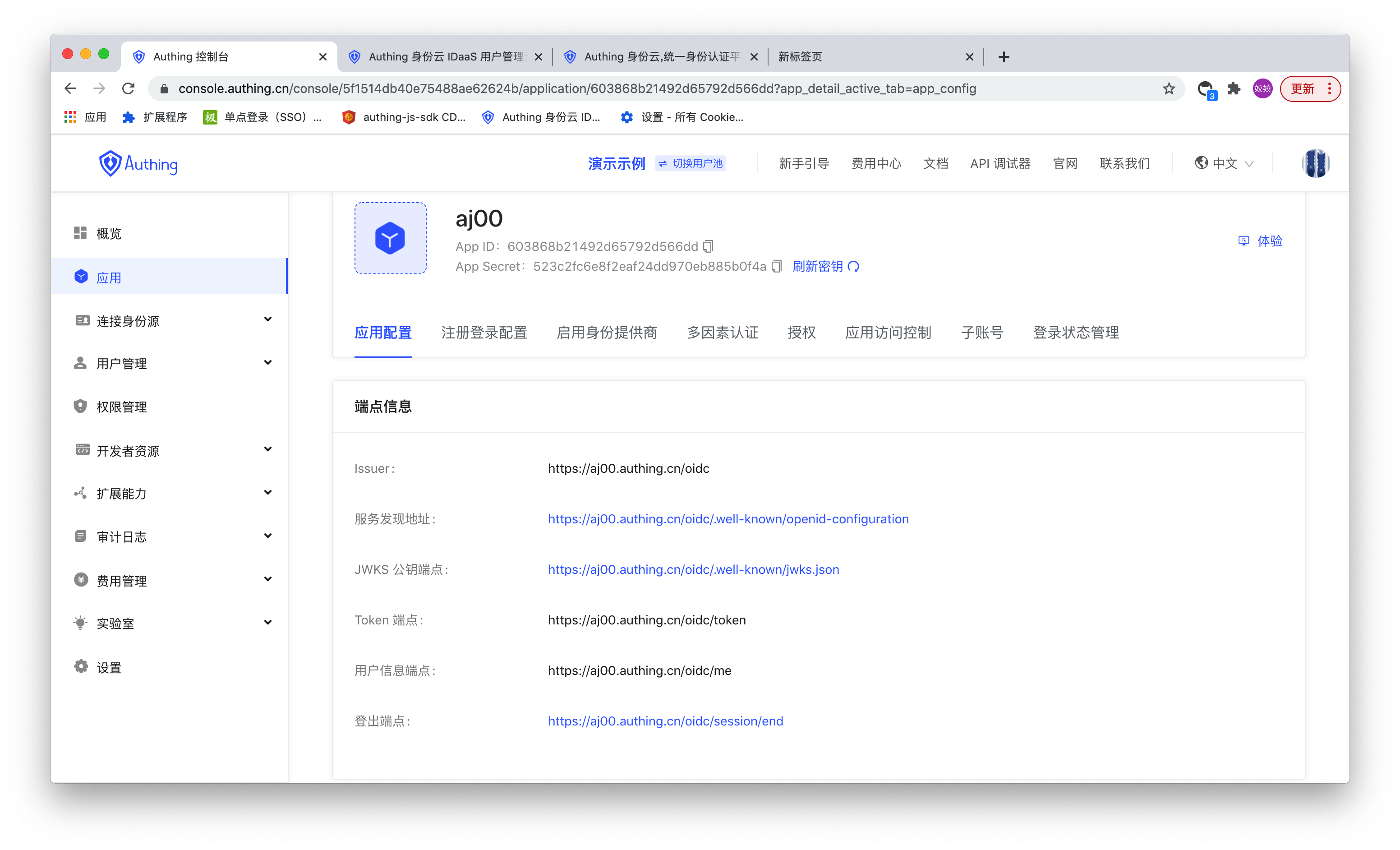Switch to the 多因素认证 tab
The width and height of the screenshot is (1400, 850).
[x=723, y=333]
